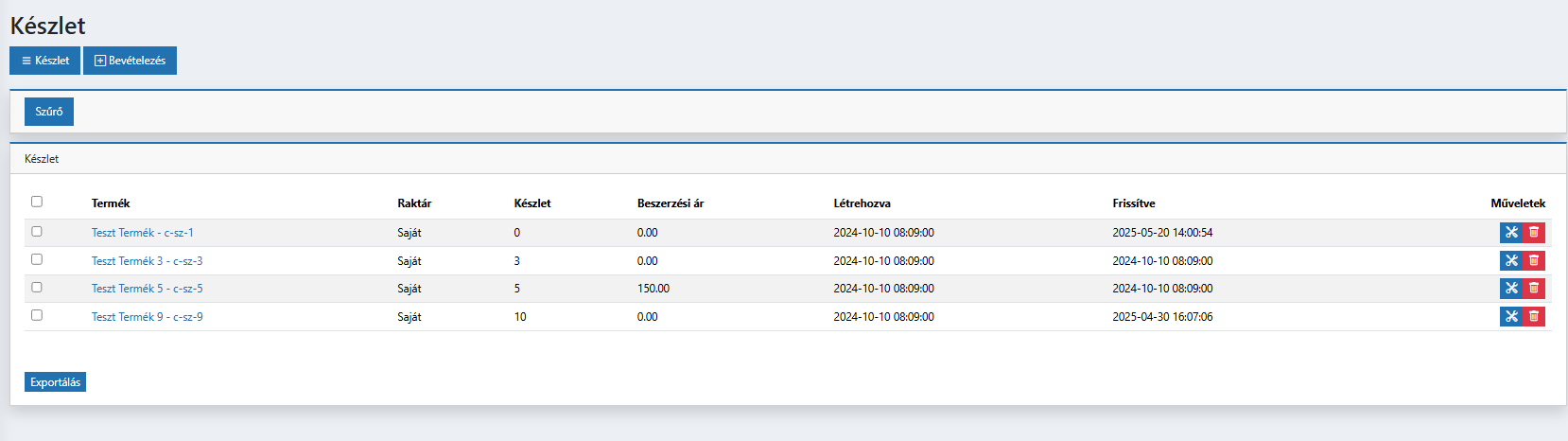The image size is (1568, 441).
Task: Open edit tools for Teszt Termék 3
Action: coord(1510,260)
